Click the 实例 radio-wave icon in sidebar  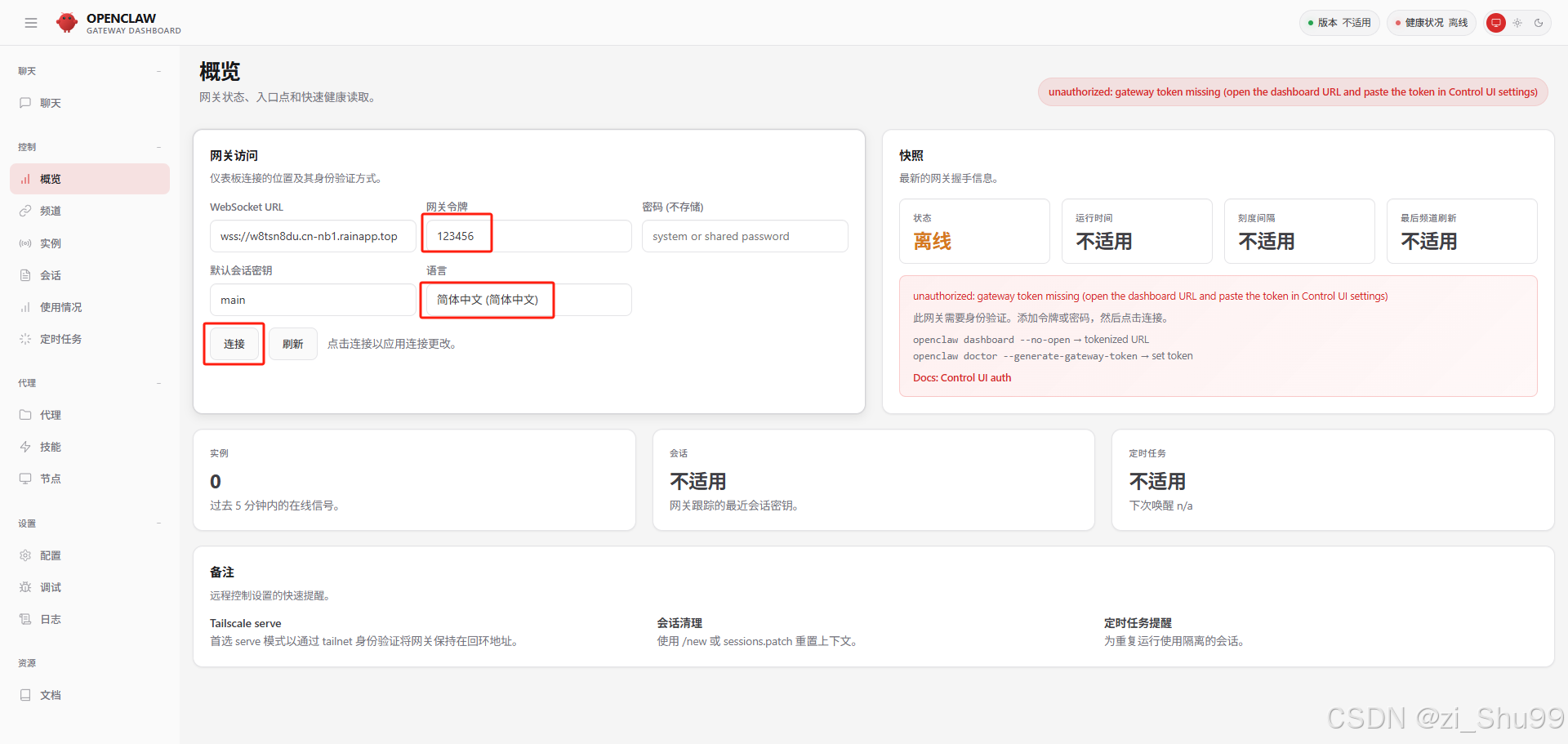click(x=25, y=243)
